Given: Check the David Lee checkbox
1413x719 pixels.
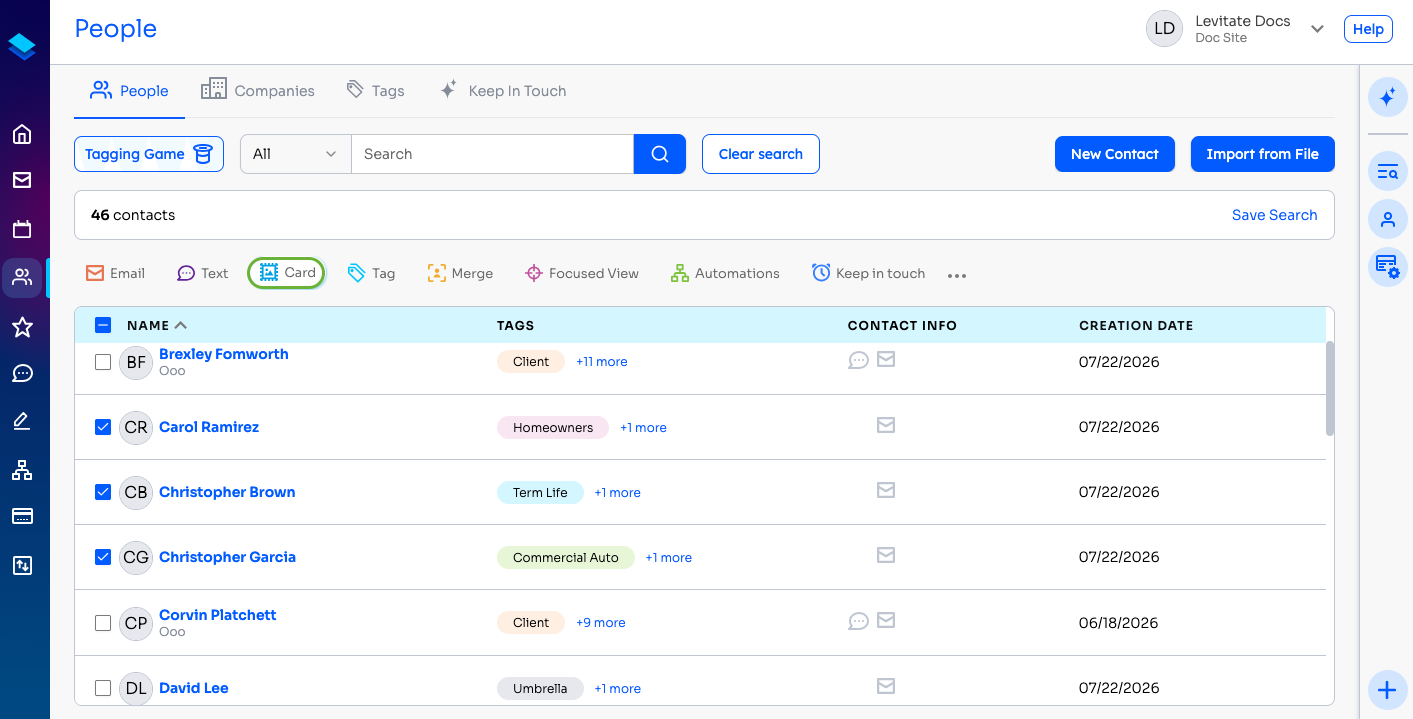Looking at the screenshot, I should (x=103, y=688).
